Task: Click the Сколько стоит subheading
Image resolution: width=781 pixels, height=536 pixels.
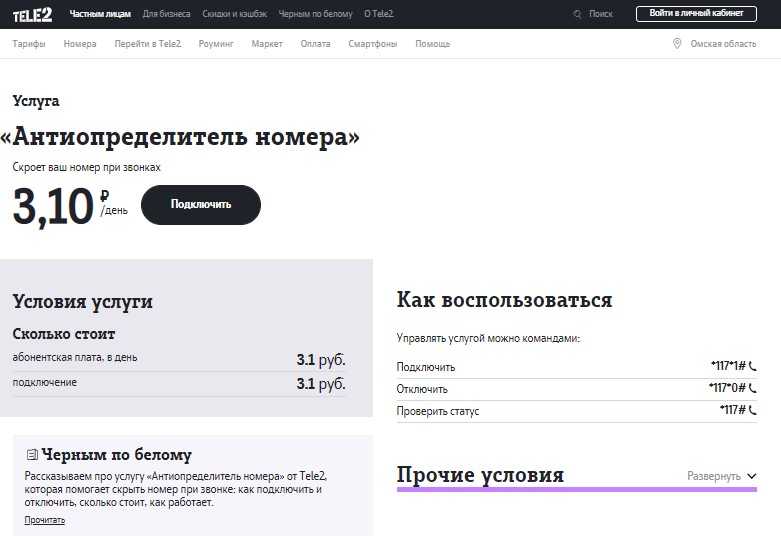Action: [64, 334]
